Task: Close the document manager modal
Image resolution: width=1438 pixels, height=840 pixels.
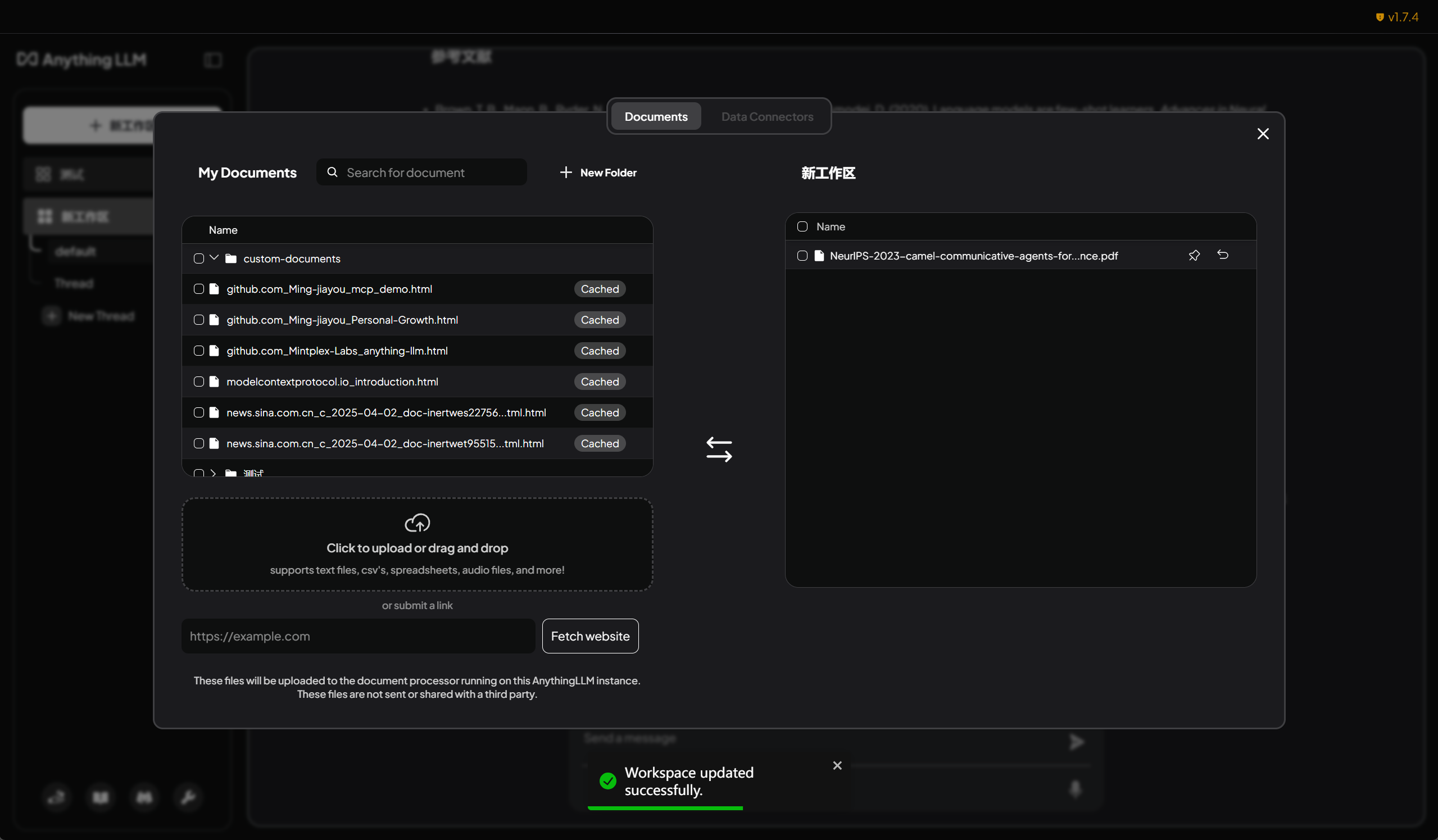Action: [1263, 134]
